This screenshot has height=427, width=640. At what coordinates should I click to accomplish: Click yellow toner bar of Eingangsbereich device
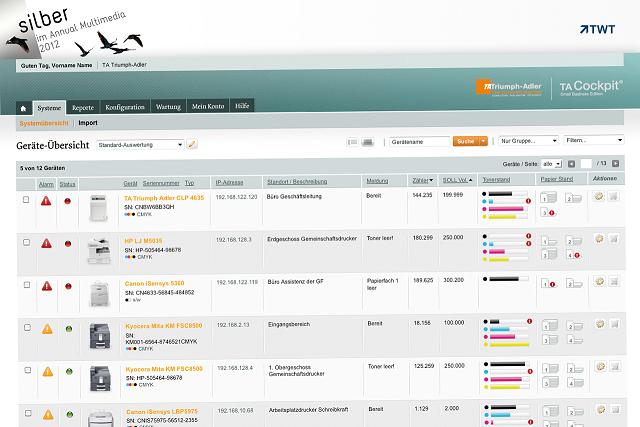(x=509, y=345)
